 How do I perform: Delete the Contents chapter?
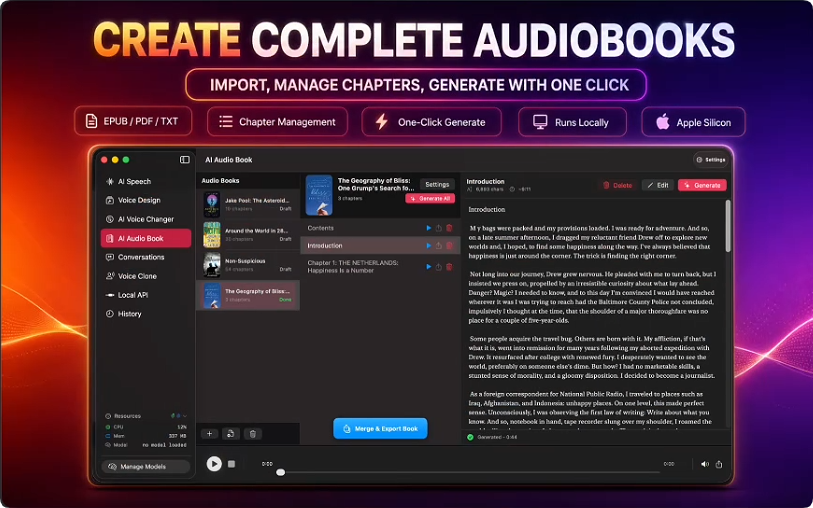coord(449,228)
